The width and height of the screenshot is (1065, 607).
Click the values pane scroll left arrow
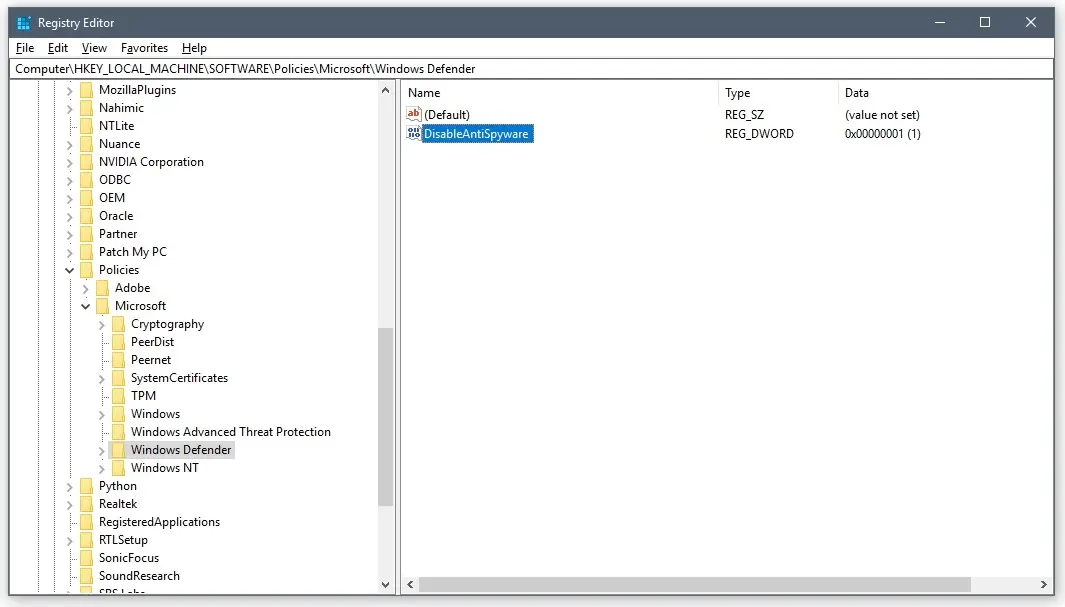click(x=410, y=585)
